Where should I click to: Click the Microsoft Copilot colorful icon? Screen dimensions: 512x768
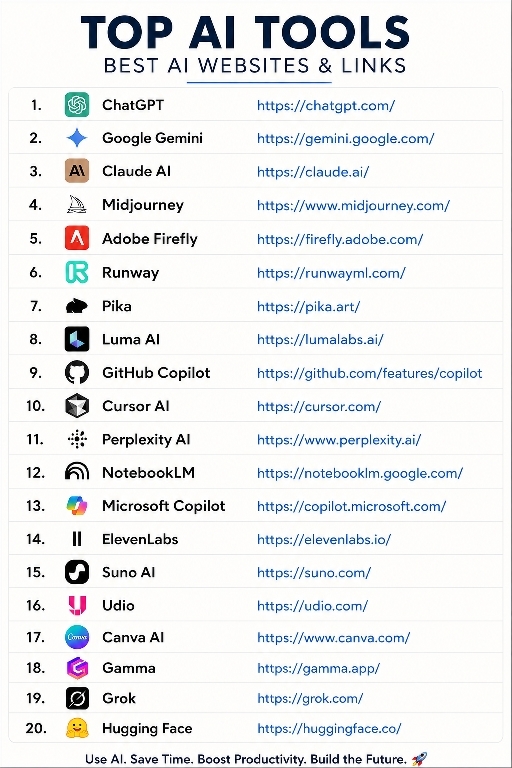click(x=77, y=505)
